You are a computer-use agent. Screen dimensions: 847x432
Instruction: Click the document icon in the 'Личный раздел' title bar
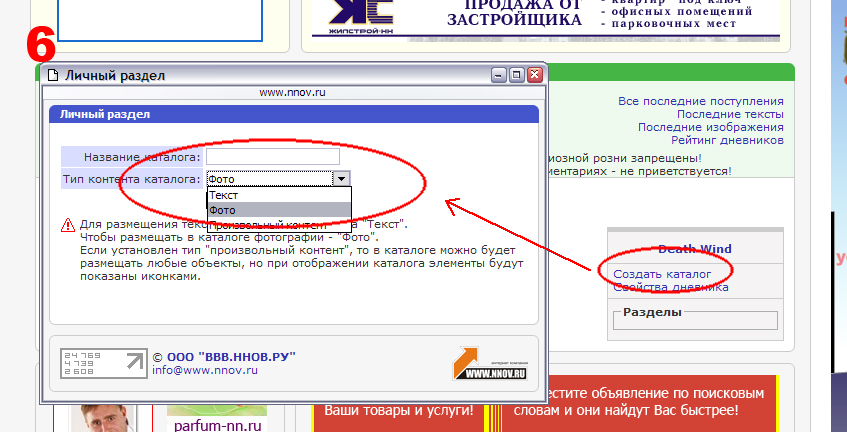coord(53,76)
